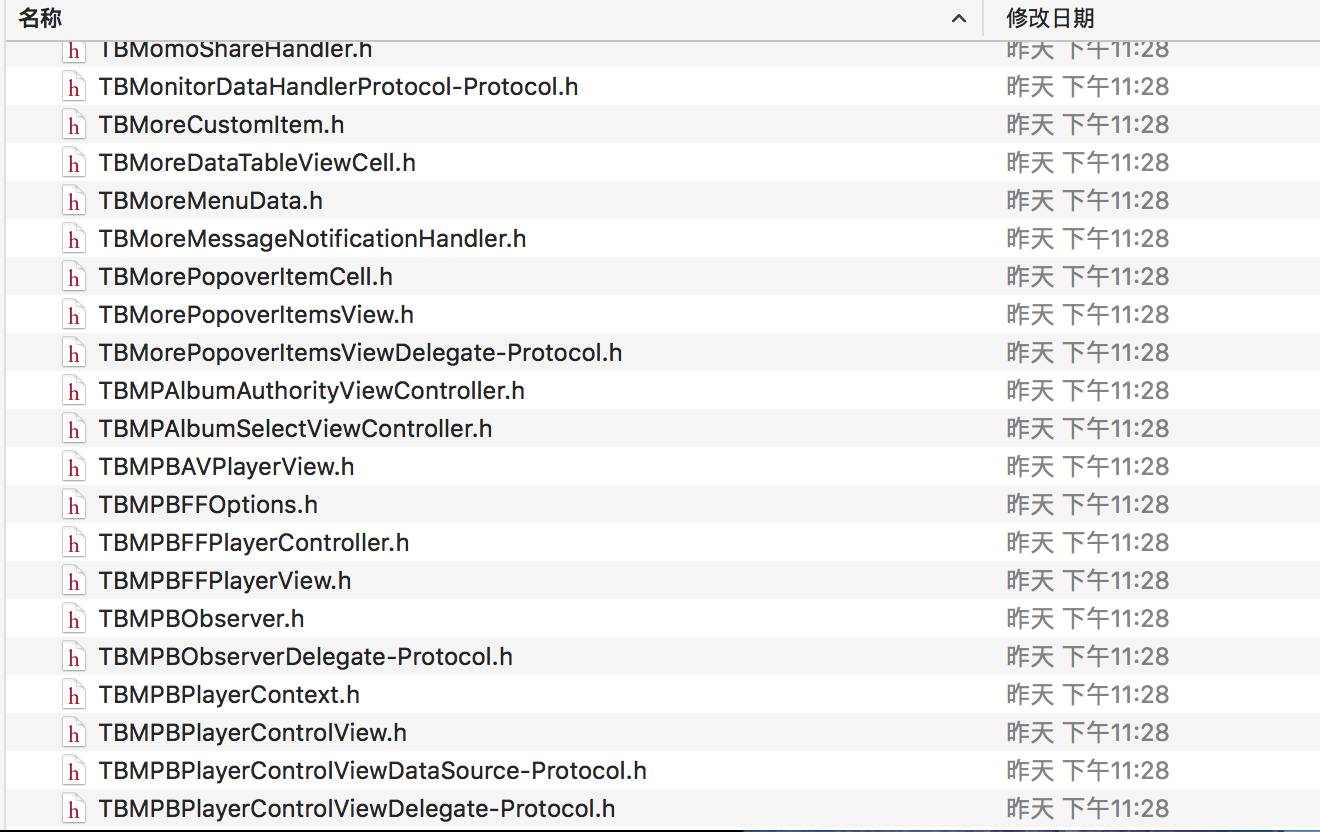
Task: Click the TBMorePopoverItemCell.h file icon
Action: coord(73,277)
